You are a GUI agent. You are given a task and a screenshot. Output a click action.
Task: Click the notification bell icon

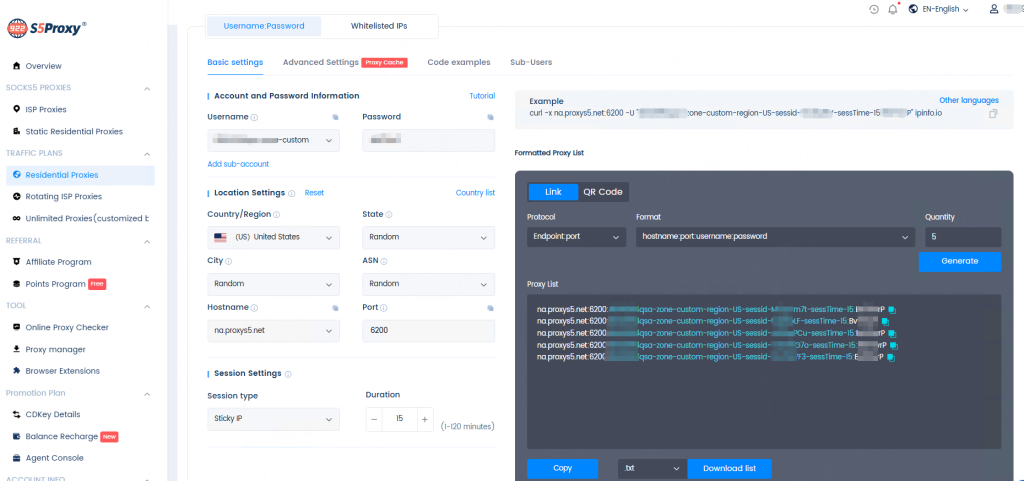[893, 9]
